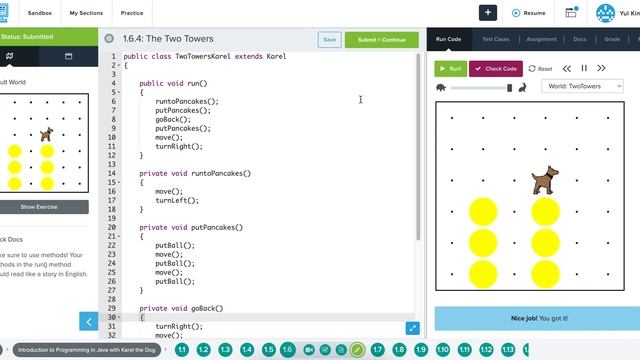640x360 pixels.
Task: Click the Check Code button
Action: (x=496, y=69)
